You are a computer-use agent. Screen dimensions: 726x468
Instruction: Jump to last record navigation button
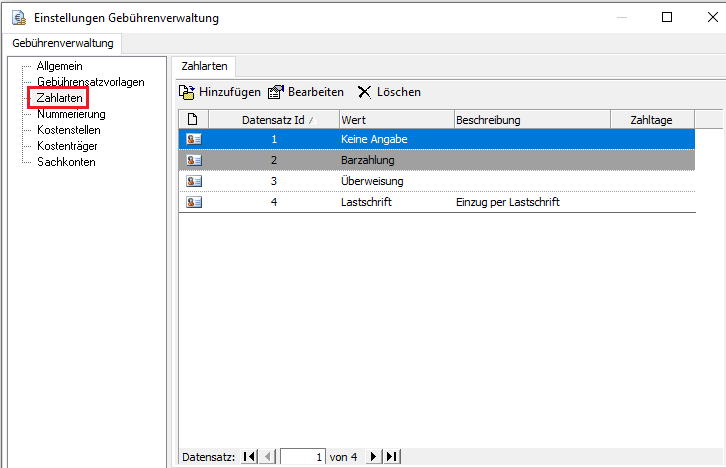coord(392,457)
